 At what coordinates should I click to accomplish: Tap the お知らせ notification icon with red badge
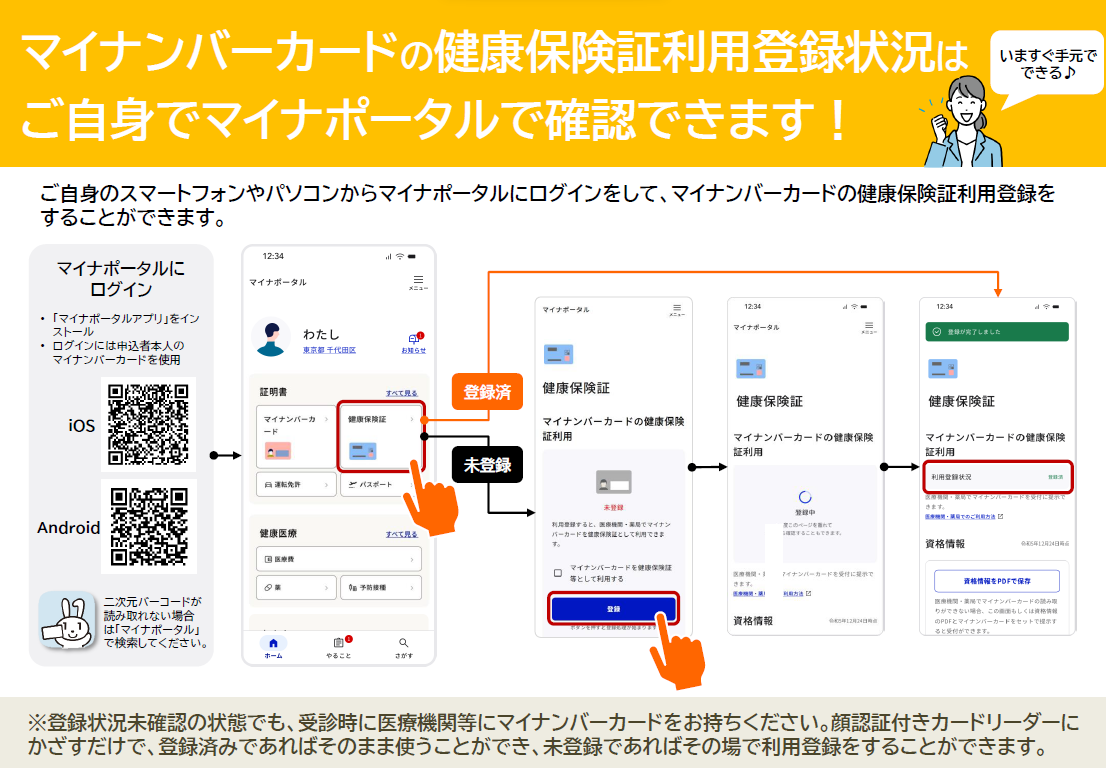(413, 338)
